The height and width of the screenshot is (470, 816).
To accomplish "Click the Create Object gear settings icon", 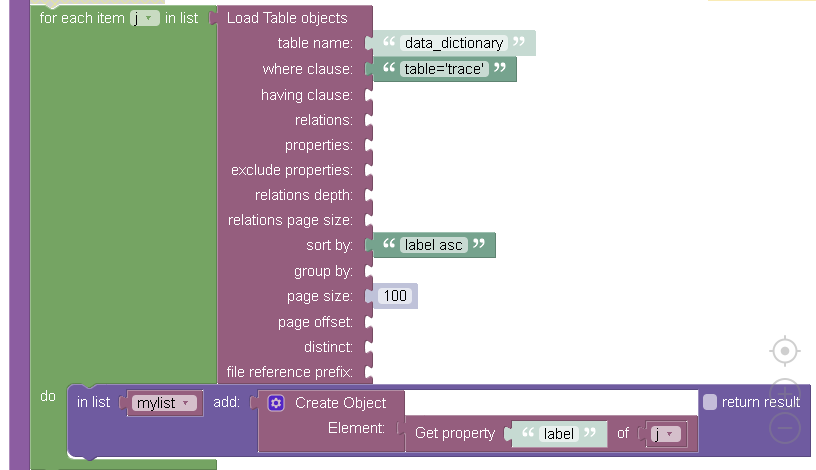I will pos(276,403).
